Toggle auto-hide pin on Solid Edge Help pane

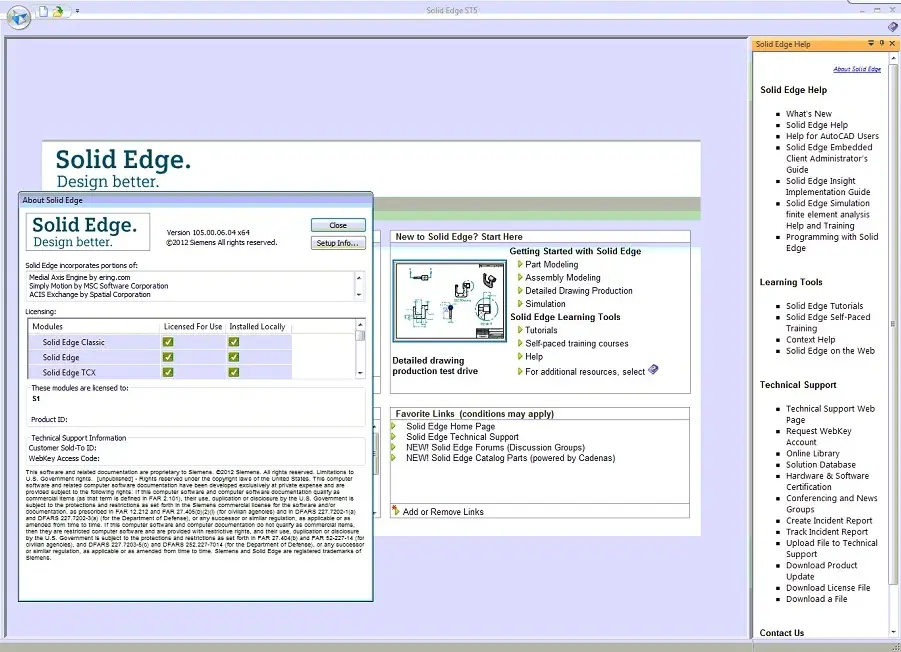pyautogui.click(x=882, y=44)
